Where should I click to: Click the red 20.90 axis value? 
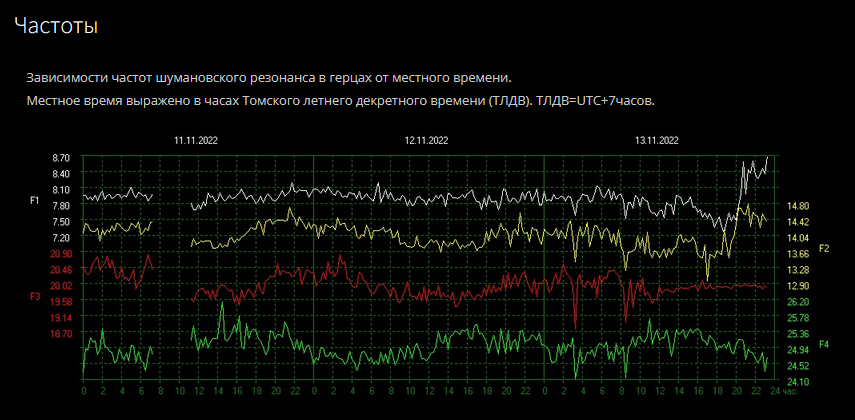pyautogui.click(x=60, y=254)
